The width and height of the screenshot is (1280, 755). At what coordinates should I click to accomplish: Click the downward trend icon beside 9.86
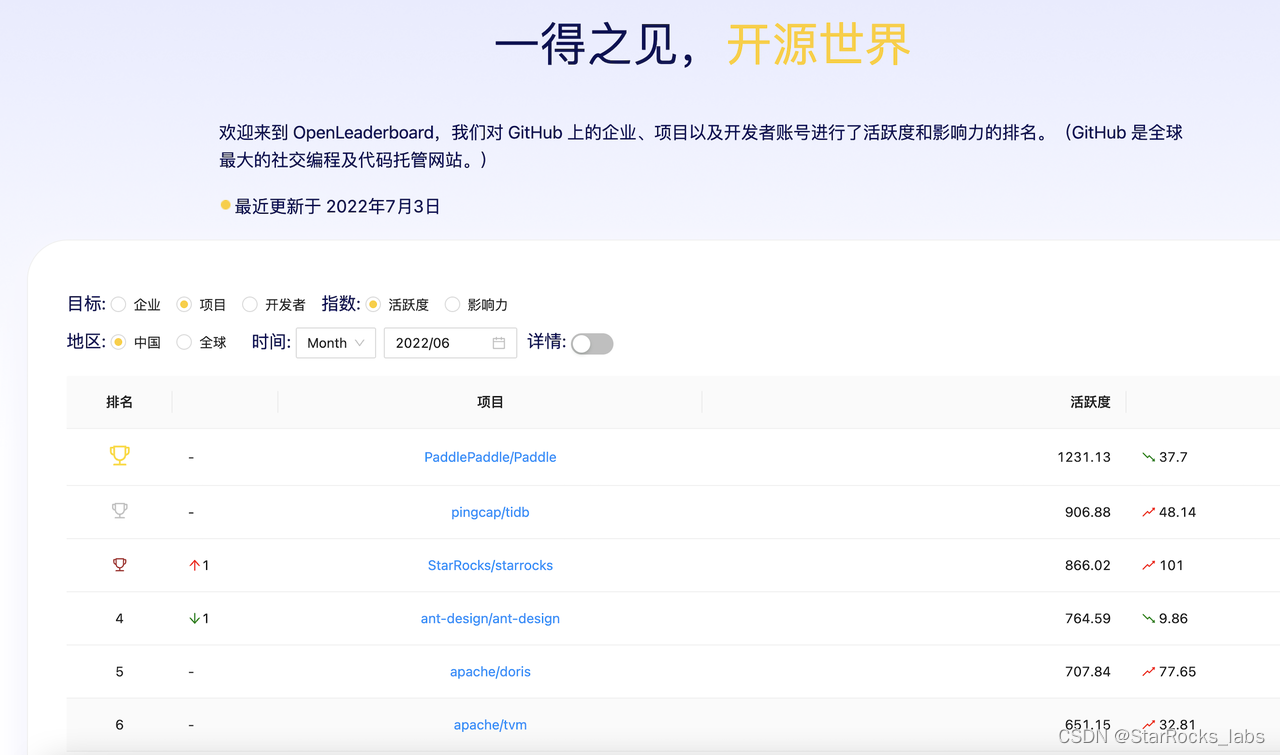1148,618
